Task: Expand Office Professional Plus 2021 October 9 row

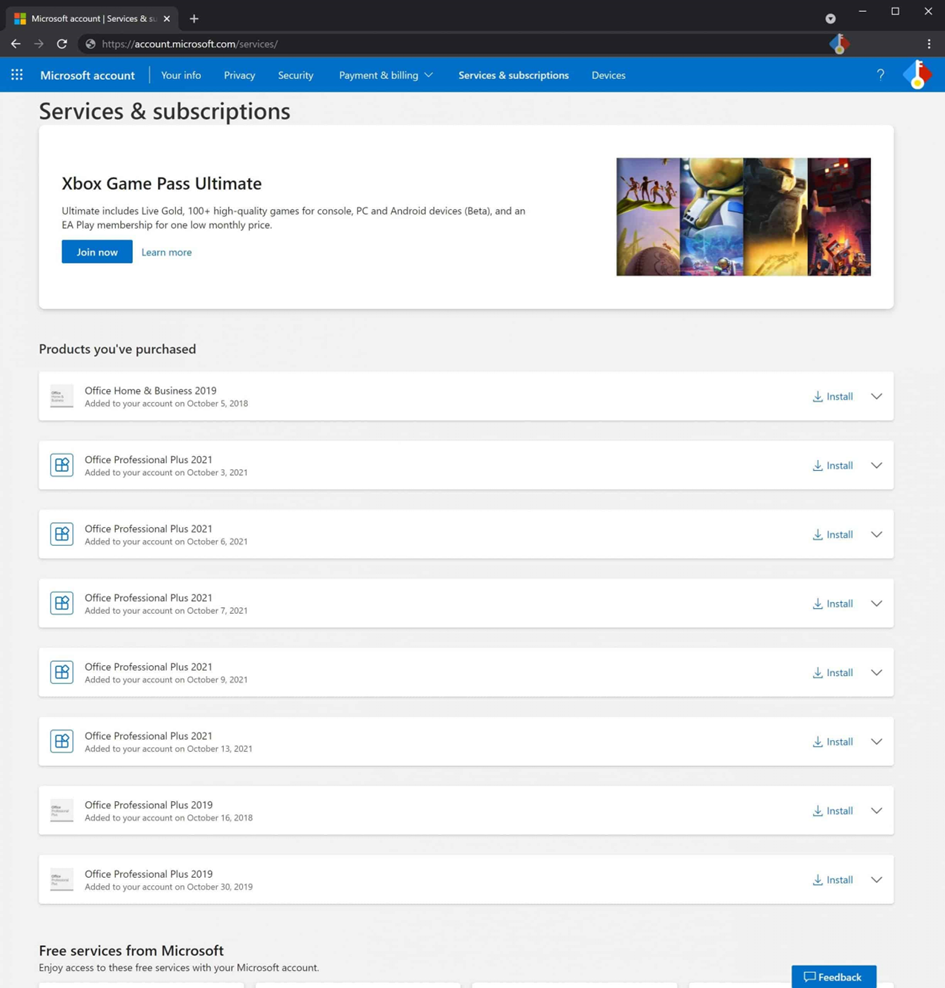Action: pyautogui.click(x=876, y=672)
